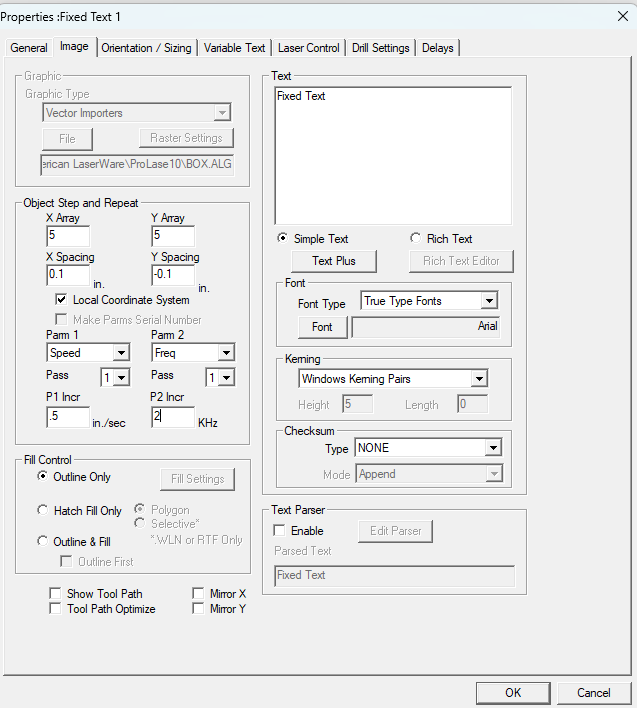Click the P2 Incr input field
The width and height of the screenshot is (637, 708).
[x=173, y=417]
